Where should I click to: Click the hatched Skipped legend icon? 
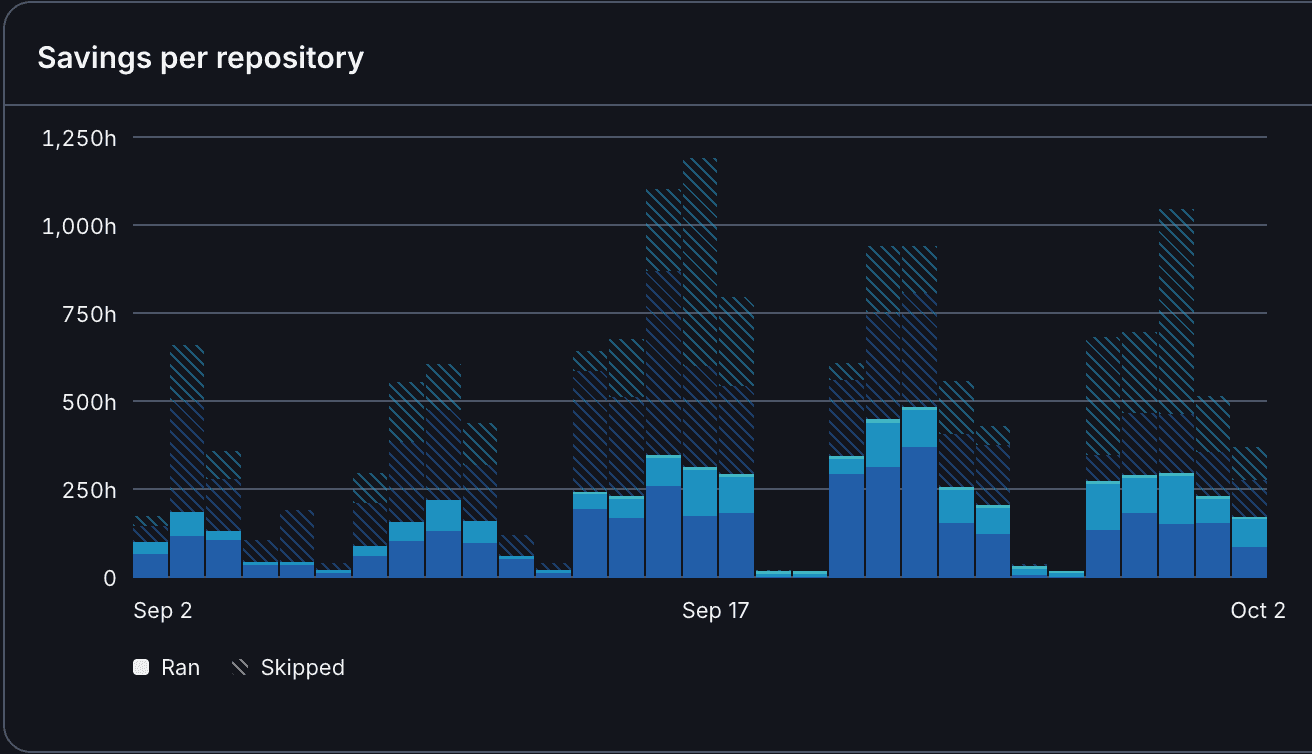click(240, 668)
